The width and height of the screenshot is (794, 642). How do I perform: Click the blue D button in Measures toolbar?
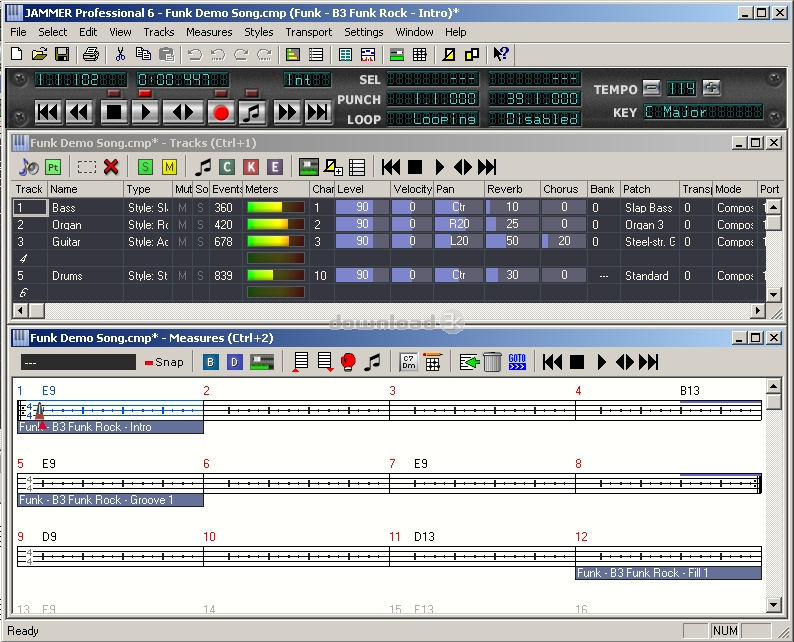234,363
